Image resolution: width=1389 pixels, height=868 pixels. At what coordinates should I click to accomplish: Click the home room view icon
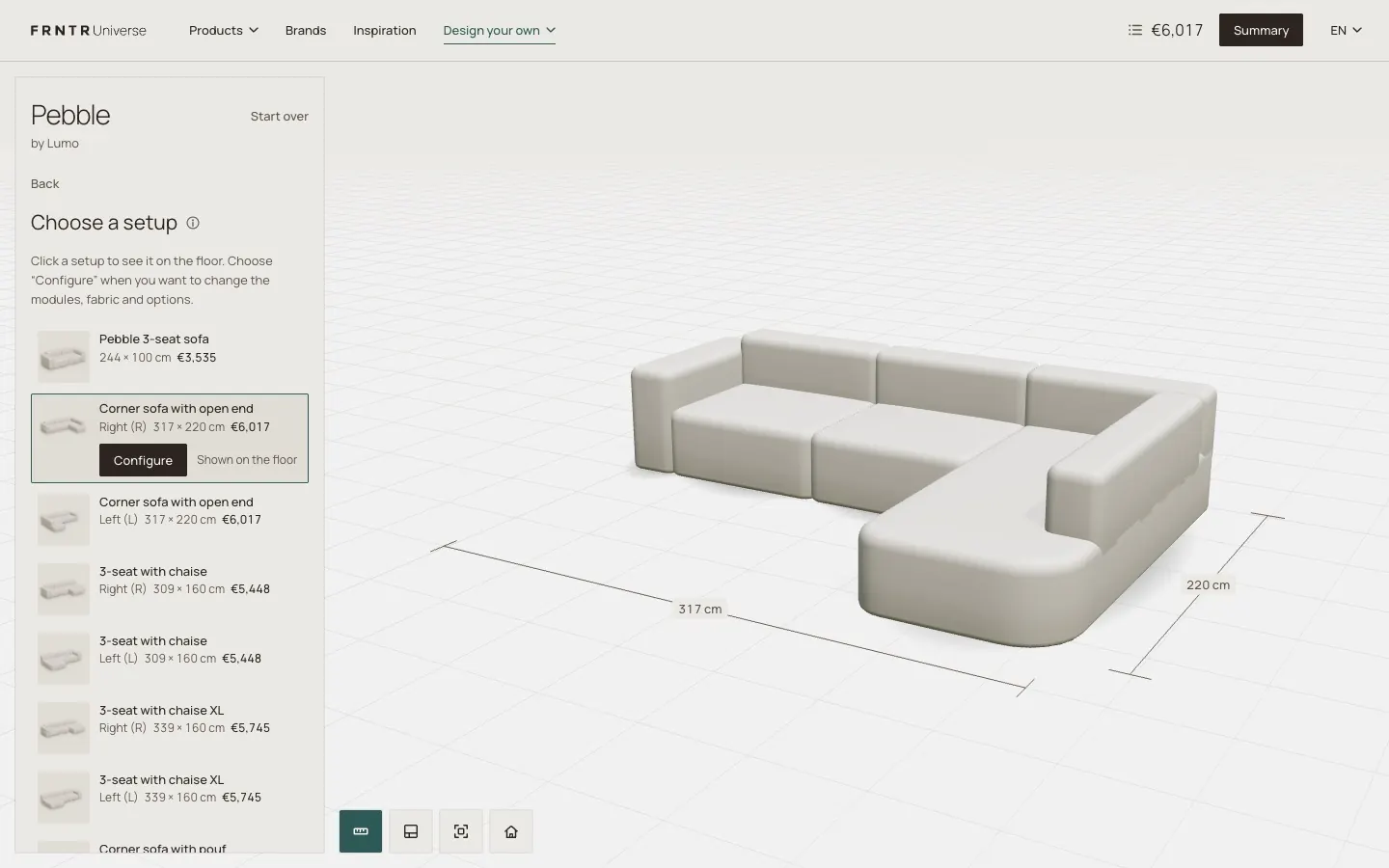click(x=511, y=831)
